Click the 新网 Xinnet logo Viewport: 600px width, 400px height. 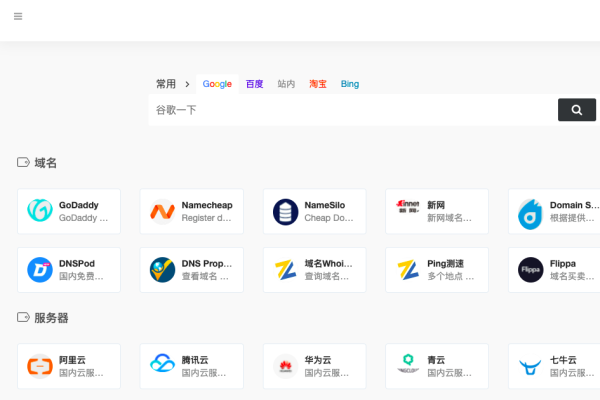pos(408,206)
